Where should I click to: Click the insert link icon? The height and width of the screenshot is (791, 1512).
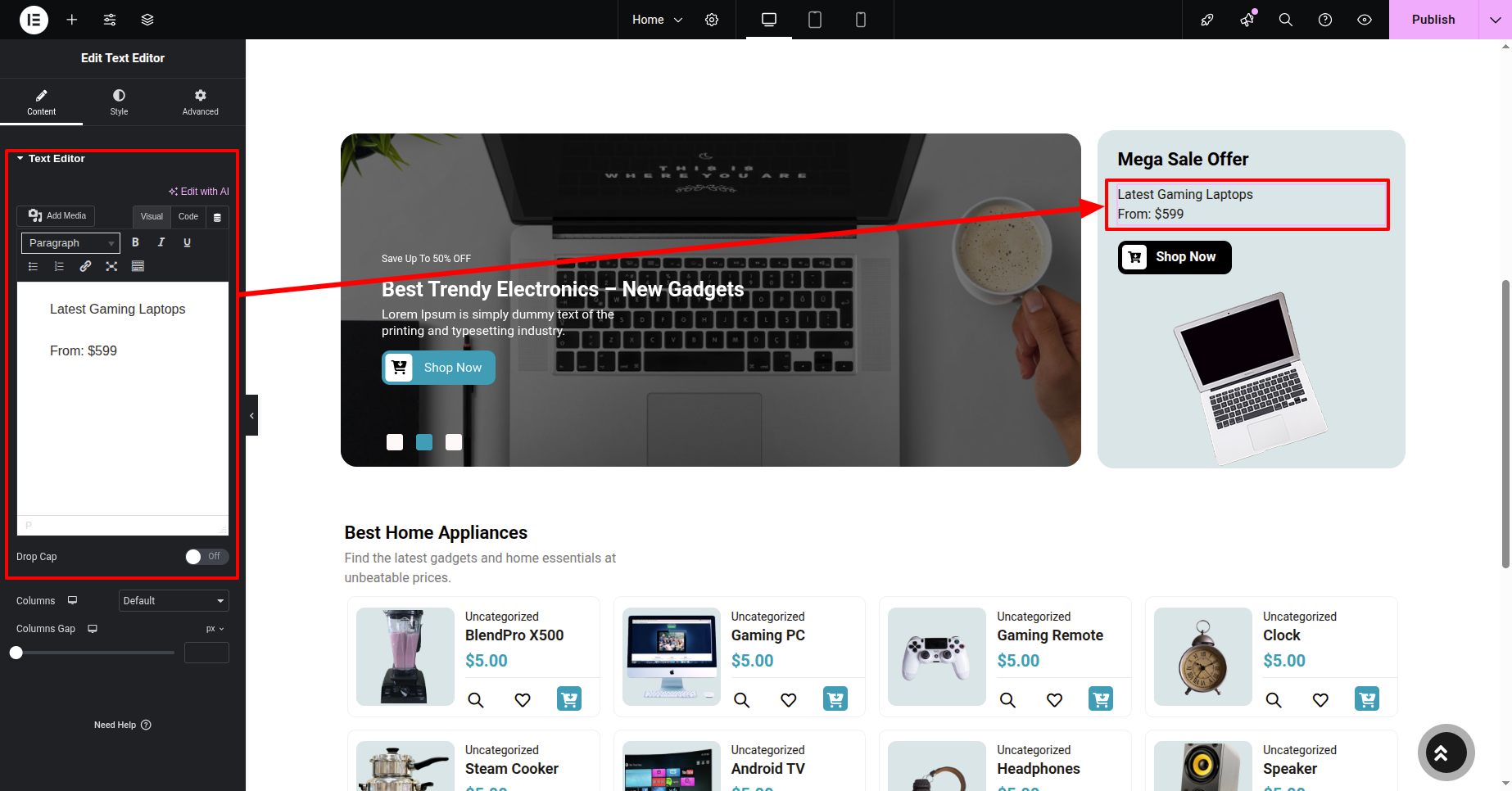(x=85, y=266)
